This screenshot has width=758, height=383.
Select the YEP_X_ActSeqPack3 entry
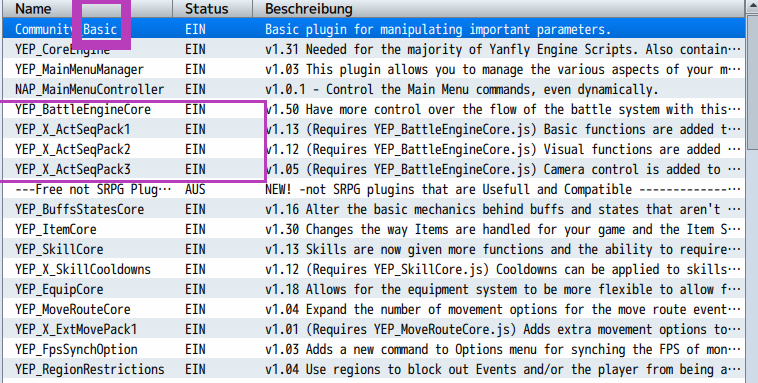(x=373, y=169)
